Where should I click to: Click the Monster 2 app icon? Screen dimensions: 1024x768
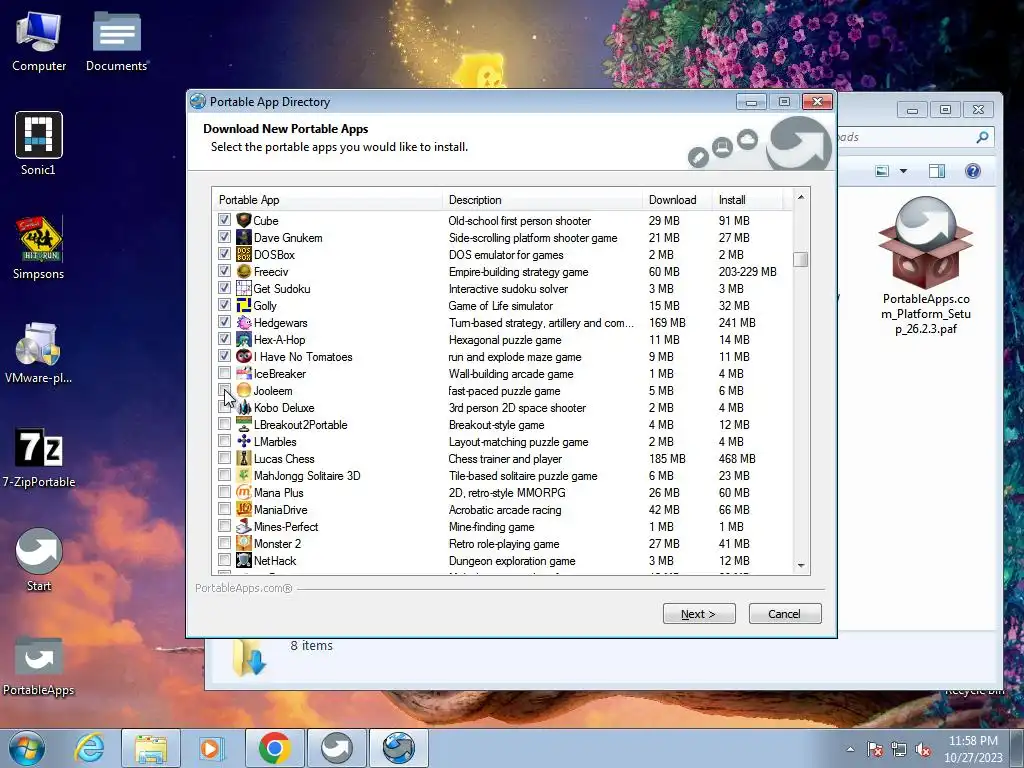[x=244, y=543]
